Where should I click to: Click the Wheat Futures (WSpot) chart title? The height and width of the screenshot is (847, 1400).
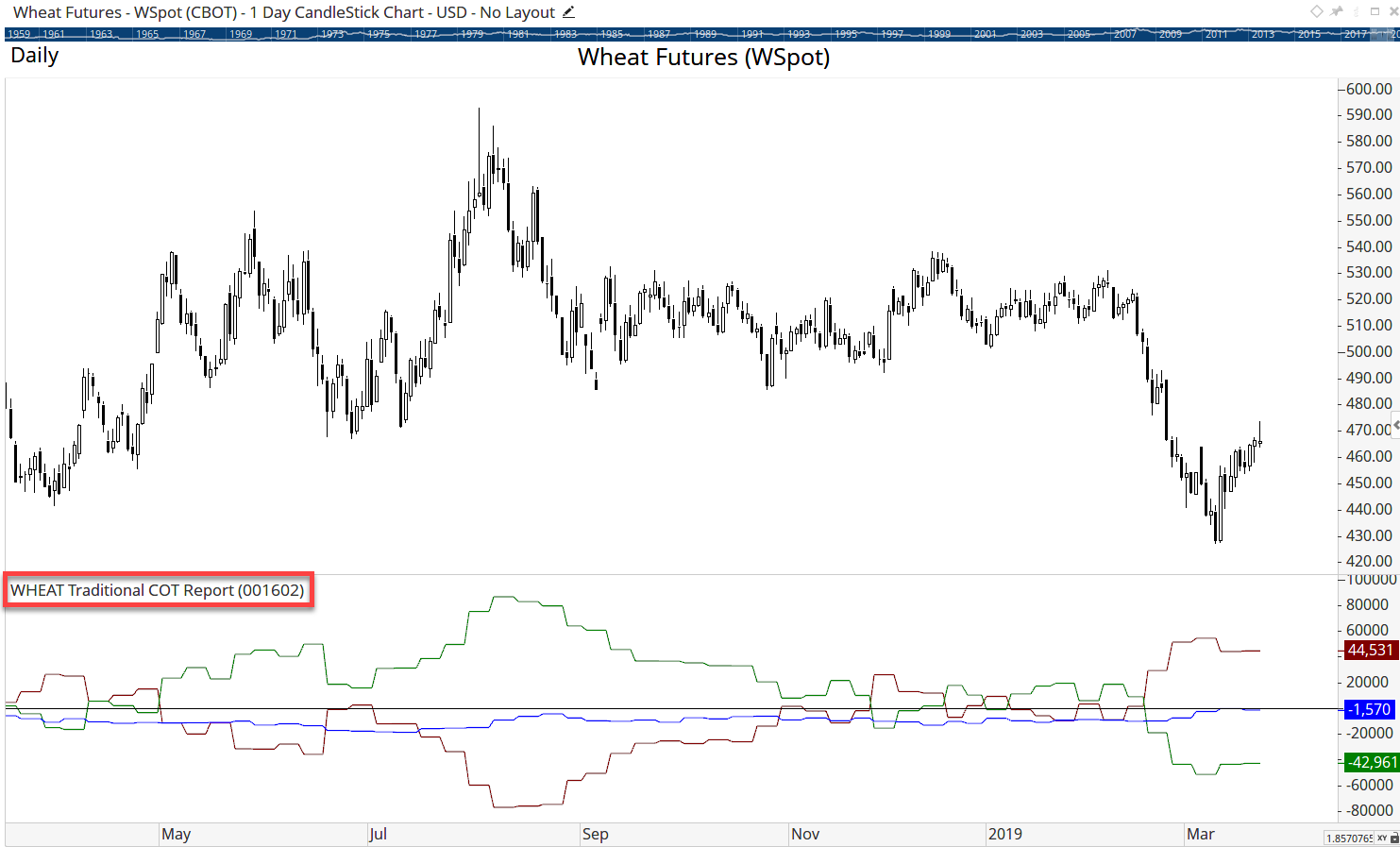(704, 57)
